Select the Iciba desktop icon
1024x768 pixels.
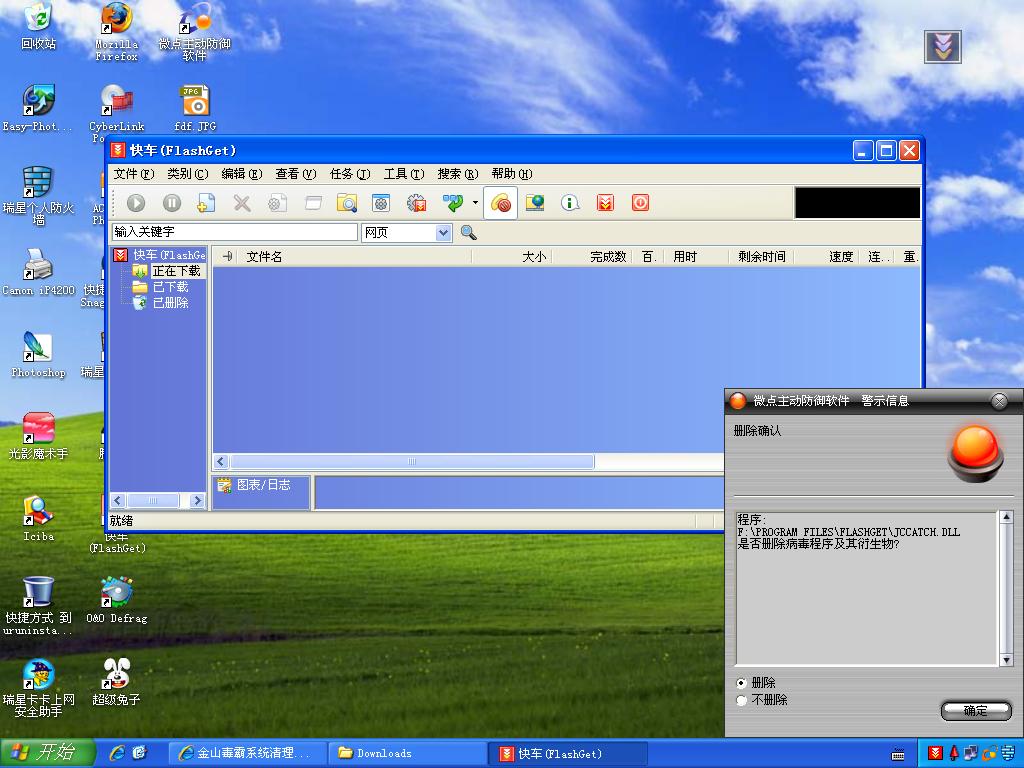click(38, 519)
